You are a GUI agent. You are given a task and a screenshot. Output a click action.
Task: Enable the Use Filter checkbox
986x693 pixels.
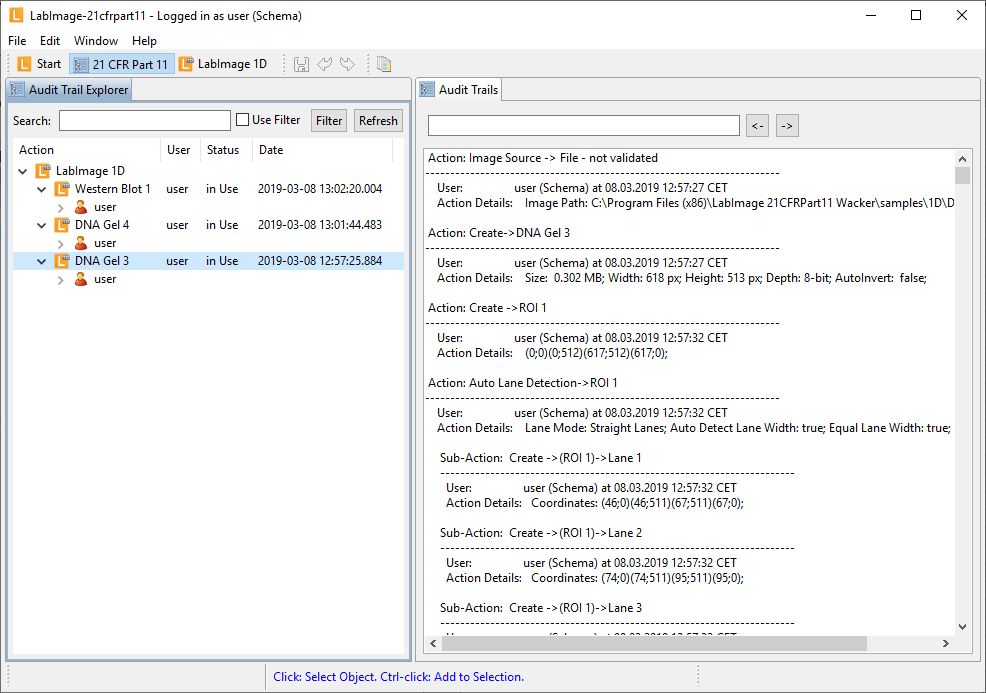242,119
